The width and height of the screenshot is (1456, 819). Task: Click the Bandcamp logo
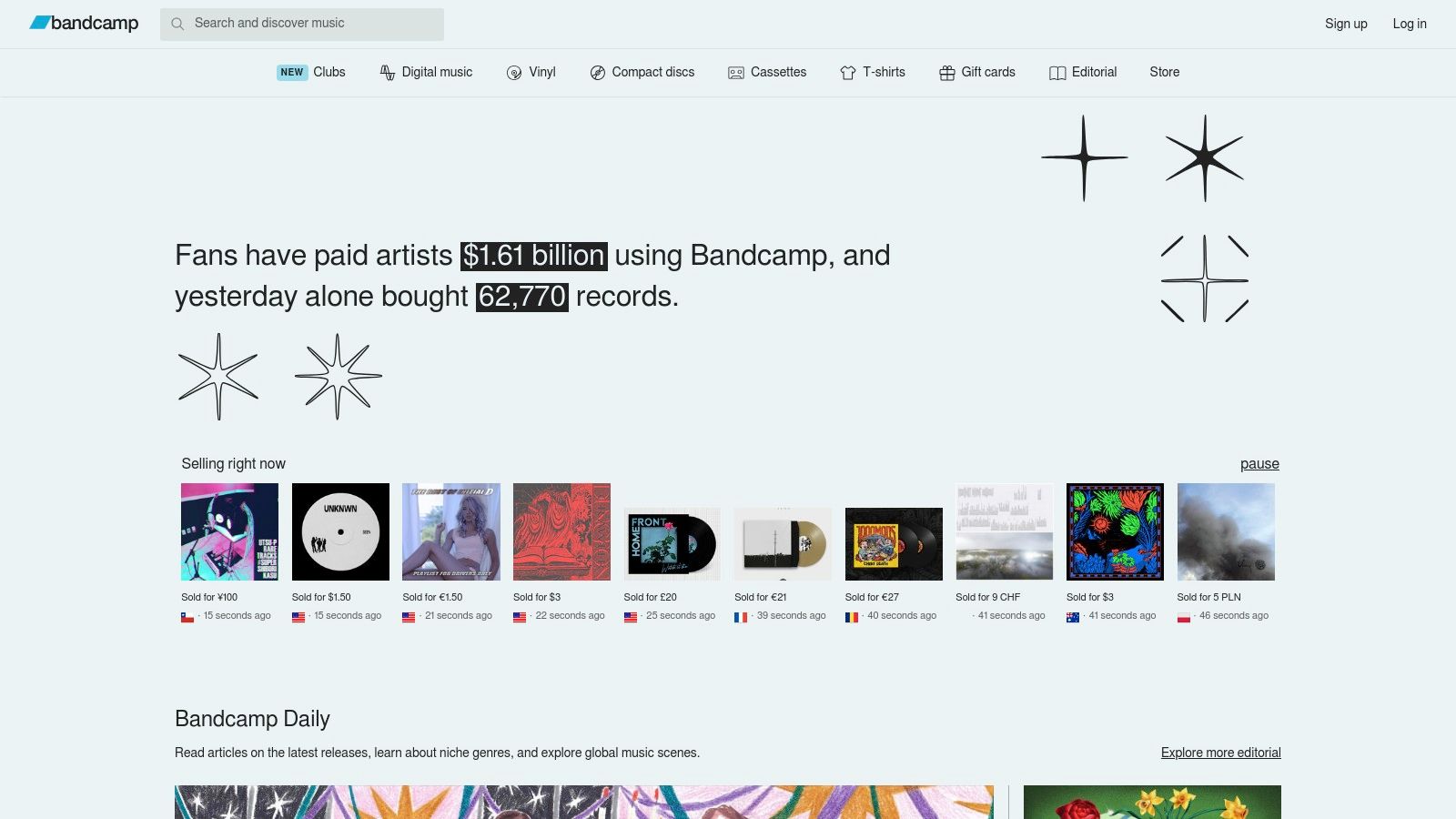coord(84,24)
